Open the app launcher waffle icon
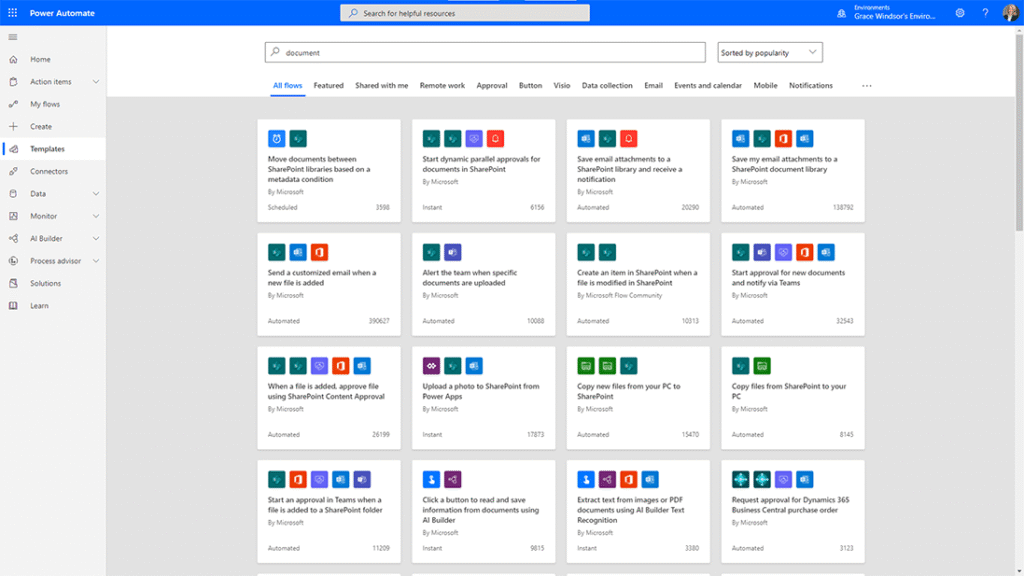 (12, 12)
